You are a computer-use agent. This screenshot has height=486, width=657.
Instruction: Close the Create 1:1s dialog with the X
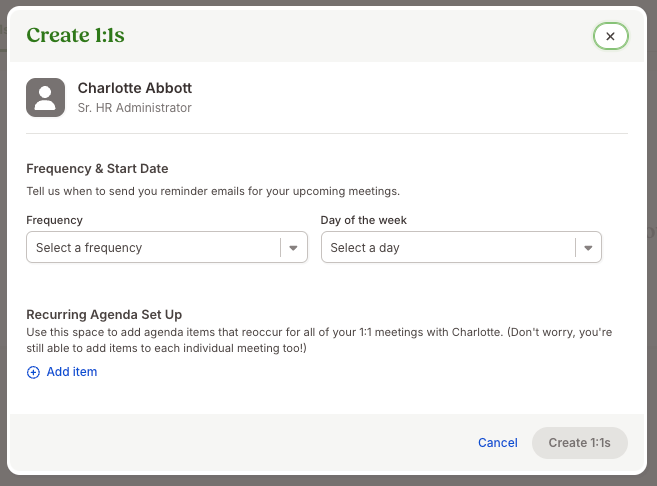tap(610, 36)
